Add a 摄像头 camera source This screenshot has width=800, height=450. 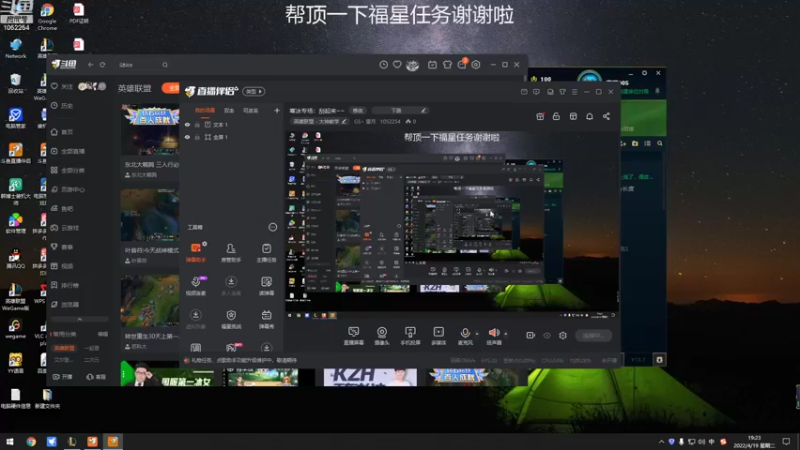pos(382,336)
